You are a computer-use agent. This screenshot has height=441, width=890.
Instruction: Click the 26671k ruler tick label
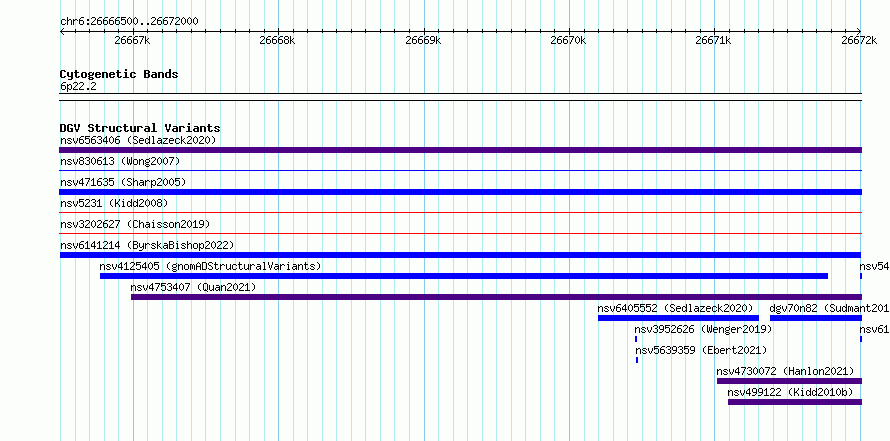[714, 40]
